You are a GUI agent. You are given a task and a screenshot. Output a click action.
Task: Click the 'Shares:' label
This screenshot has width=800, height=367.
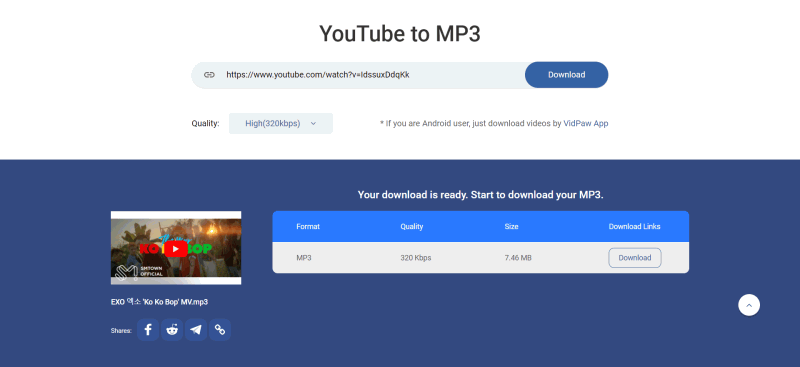[121, 331]
